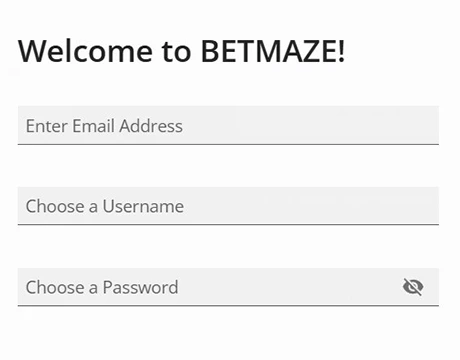Image resolution: width=460 pixels, height=360 pixels.
Task: Click the Welcome to BETMAZE! heading
Action: pos(182,51)
